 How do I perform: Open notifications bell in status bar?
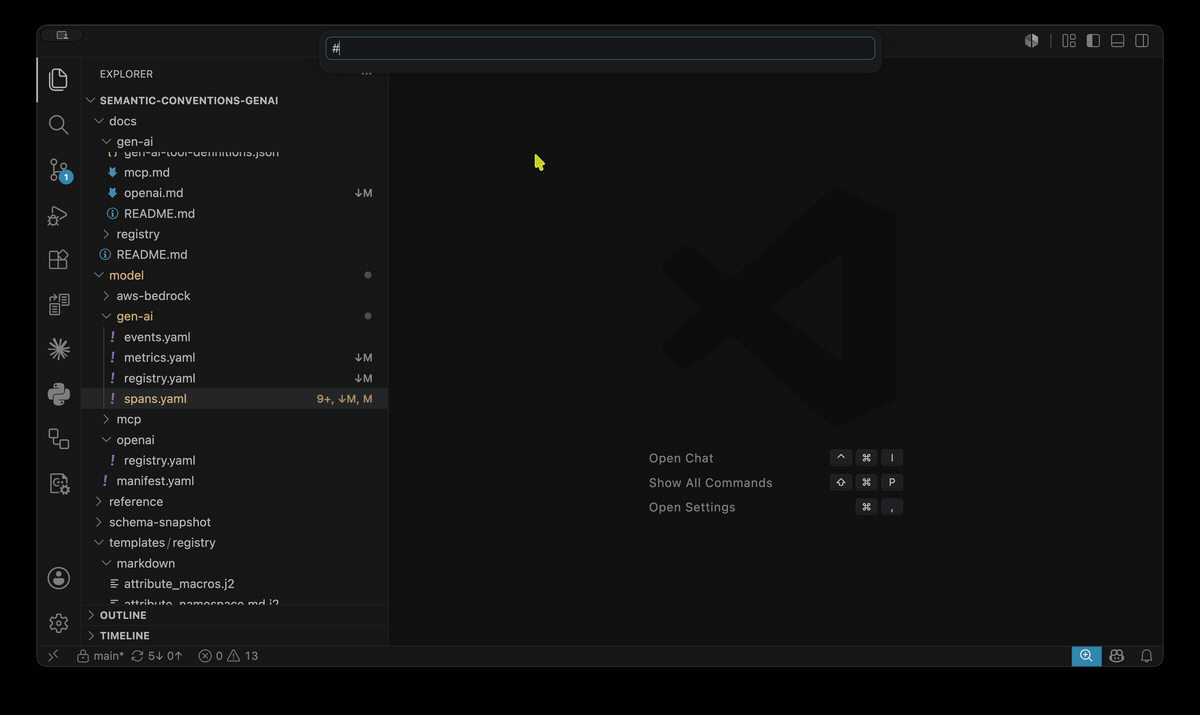point(1147,656)
